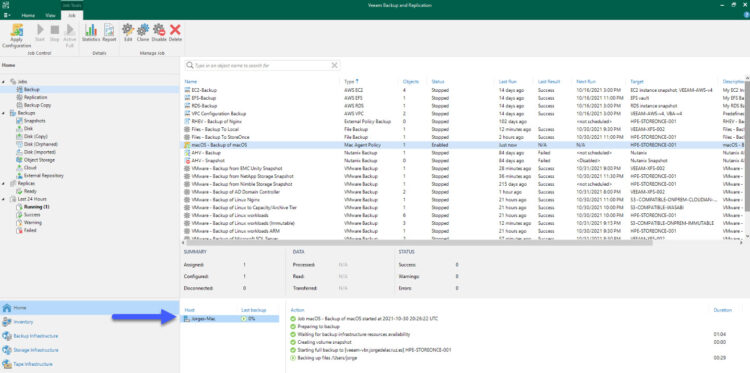750x373 pixels.
Task: Open the job Report icon
Action: tap(109, 33)
